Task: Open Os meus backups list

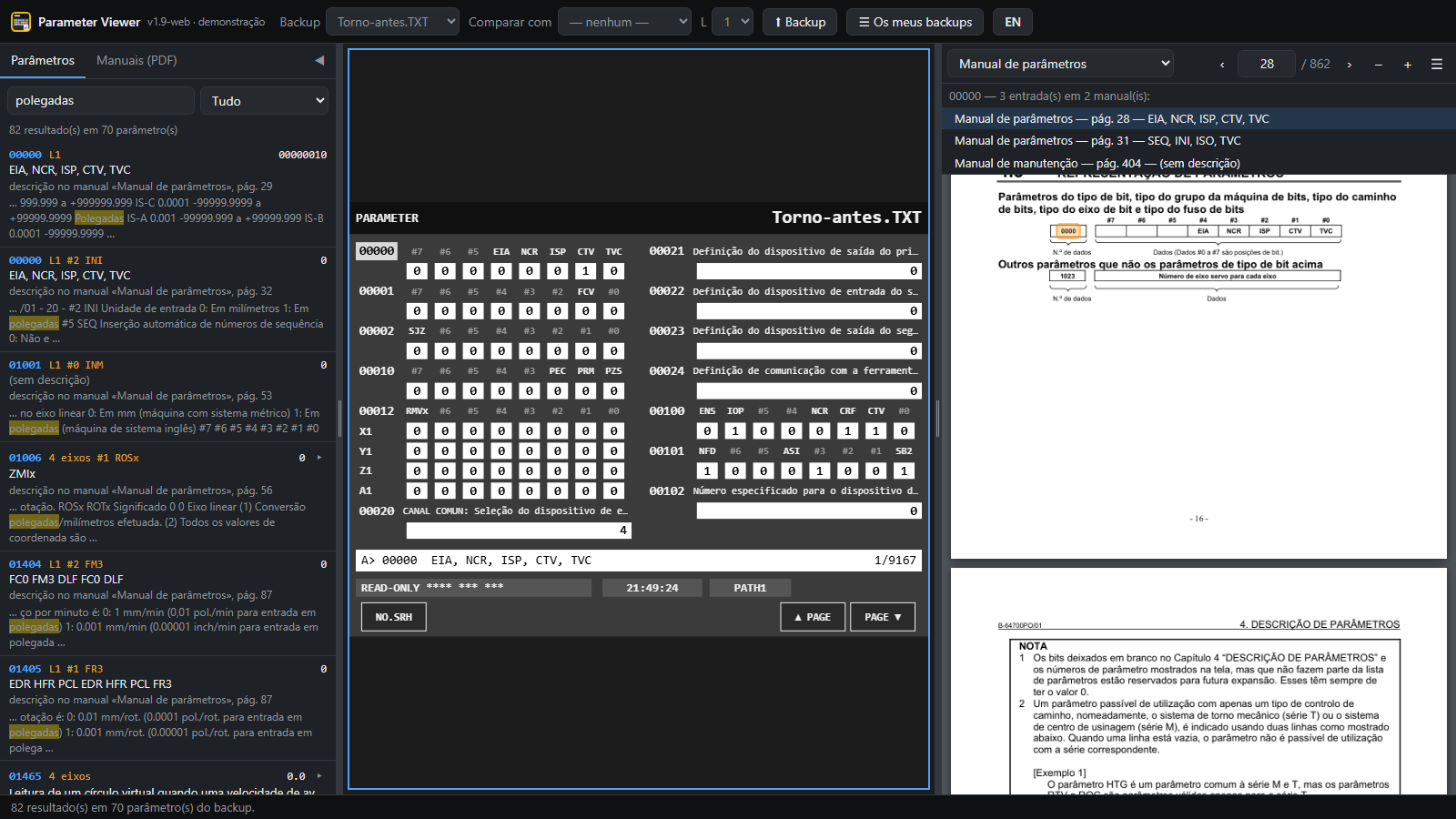Action: click(915, 22)
